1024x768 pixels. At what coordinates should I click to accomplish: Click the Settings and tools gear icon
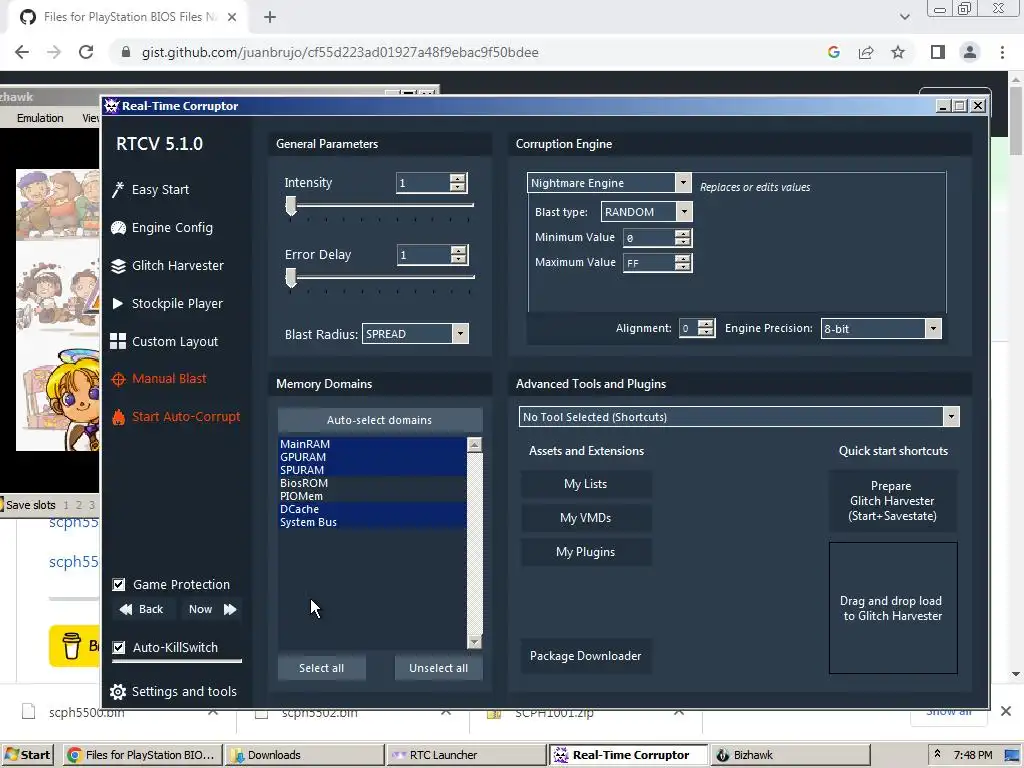(x=118, y=692)
